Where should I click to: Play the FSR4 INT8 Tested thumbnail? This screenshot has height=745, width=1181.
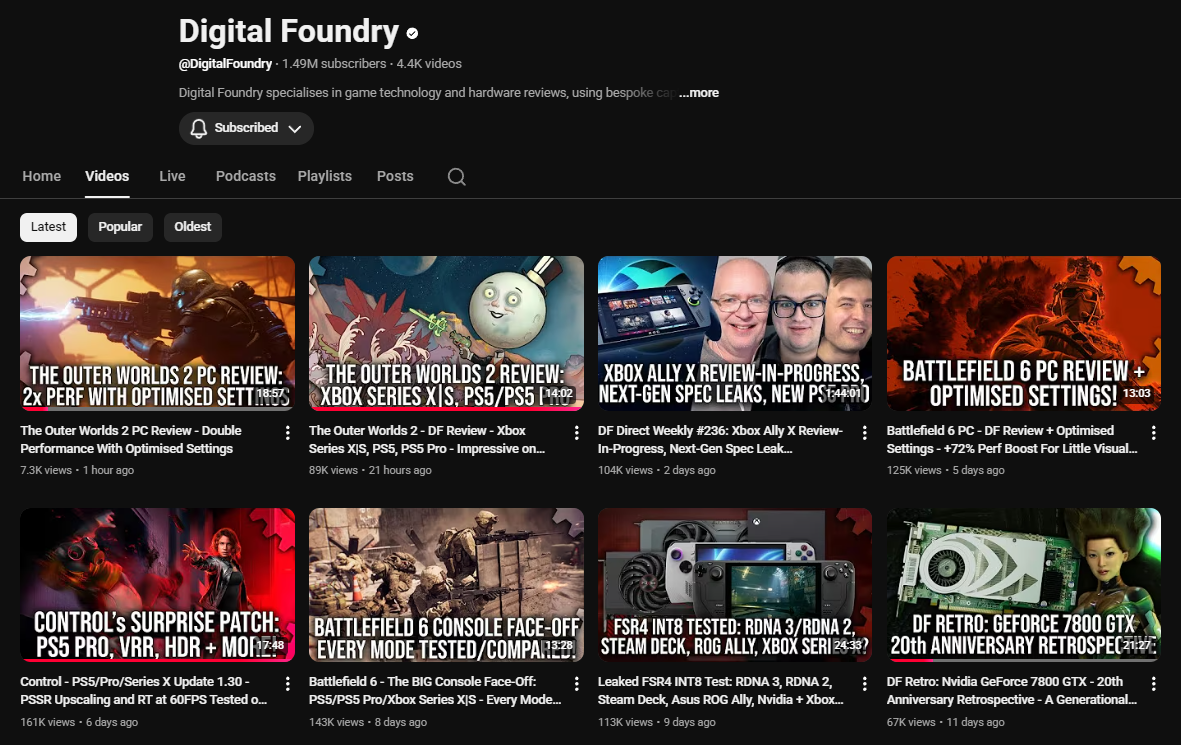735,585
